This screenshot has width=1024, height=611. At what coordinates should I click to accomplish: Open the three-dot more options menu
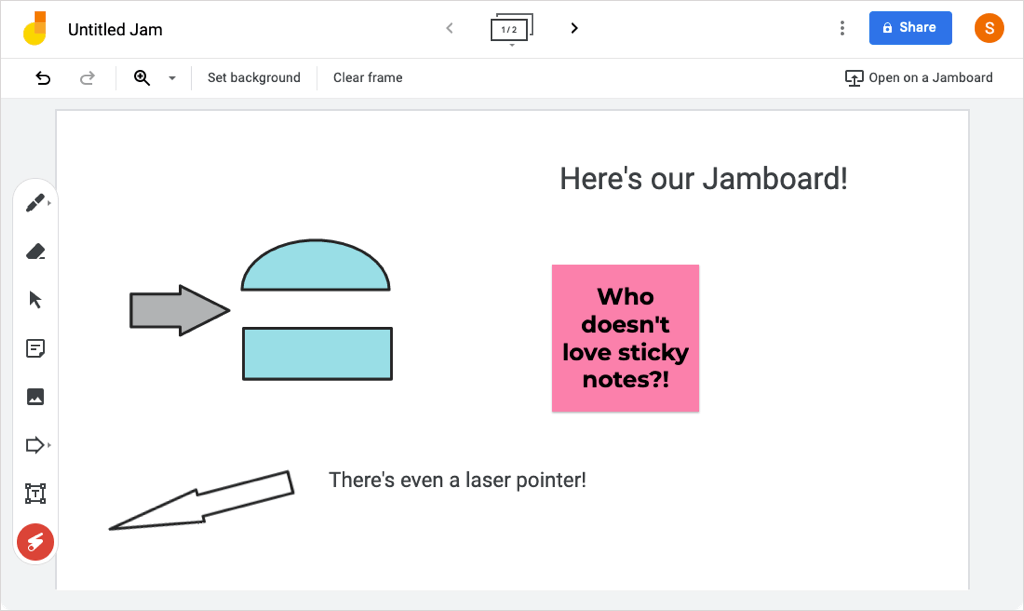pos(842,28)
